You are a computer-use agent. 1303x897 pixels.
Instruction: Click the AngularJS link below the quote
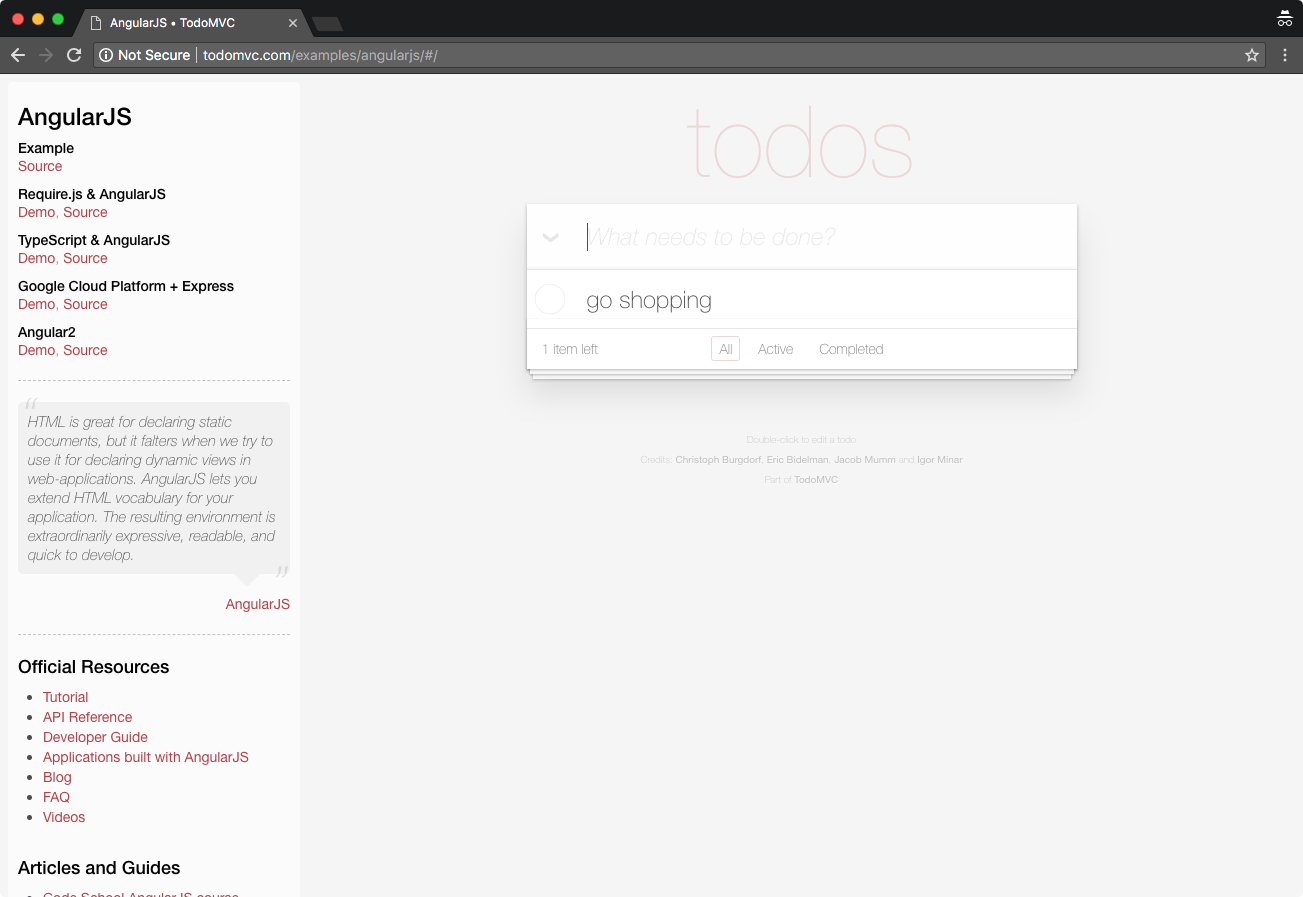[x=258, y=604]
